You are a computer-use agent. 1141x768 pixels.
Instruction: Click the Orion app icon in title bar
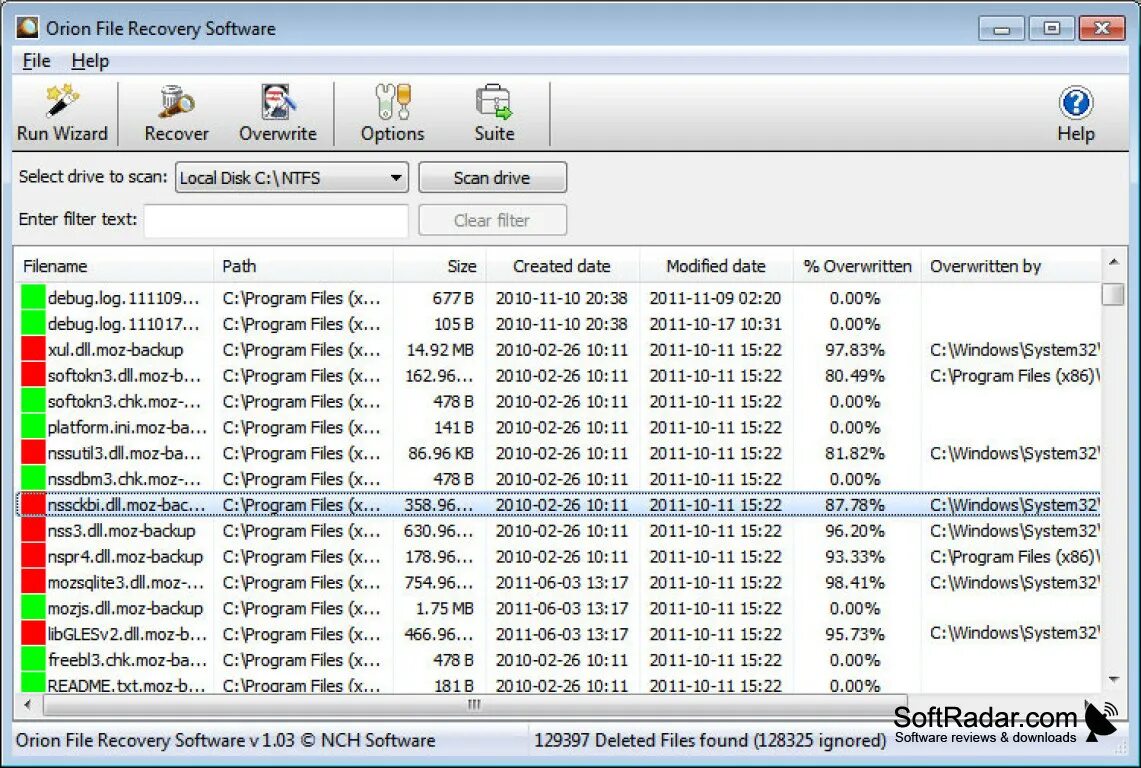tap(28, 28)
